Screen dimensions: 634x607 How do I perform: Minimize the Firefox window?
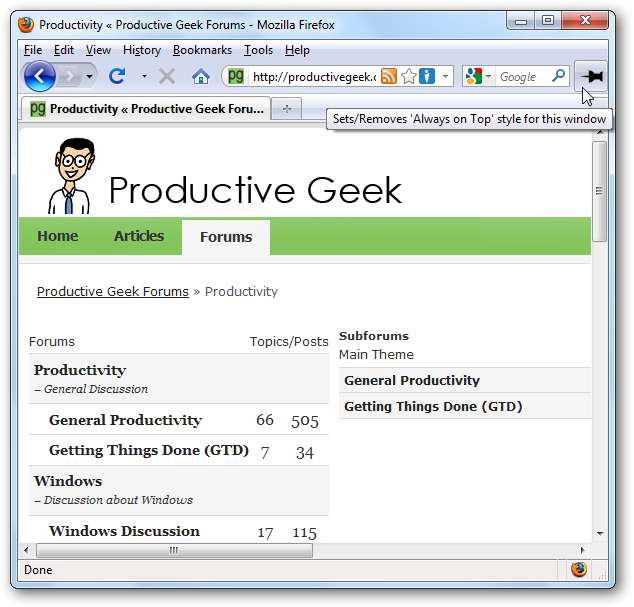(521, 20)
